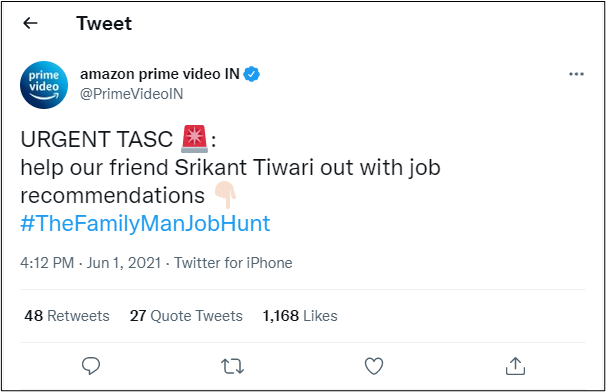Select the Srikant Tiwari tweet text

click(x=230, y=181)
